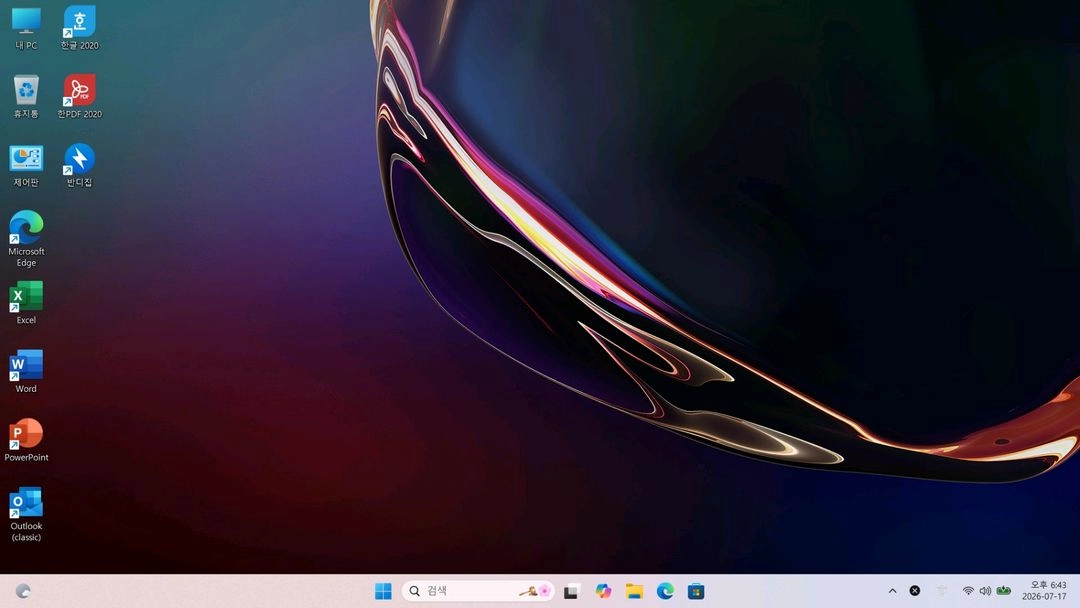
Task: Show hidden system tray icons
Action: point(892,591)
